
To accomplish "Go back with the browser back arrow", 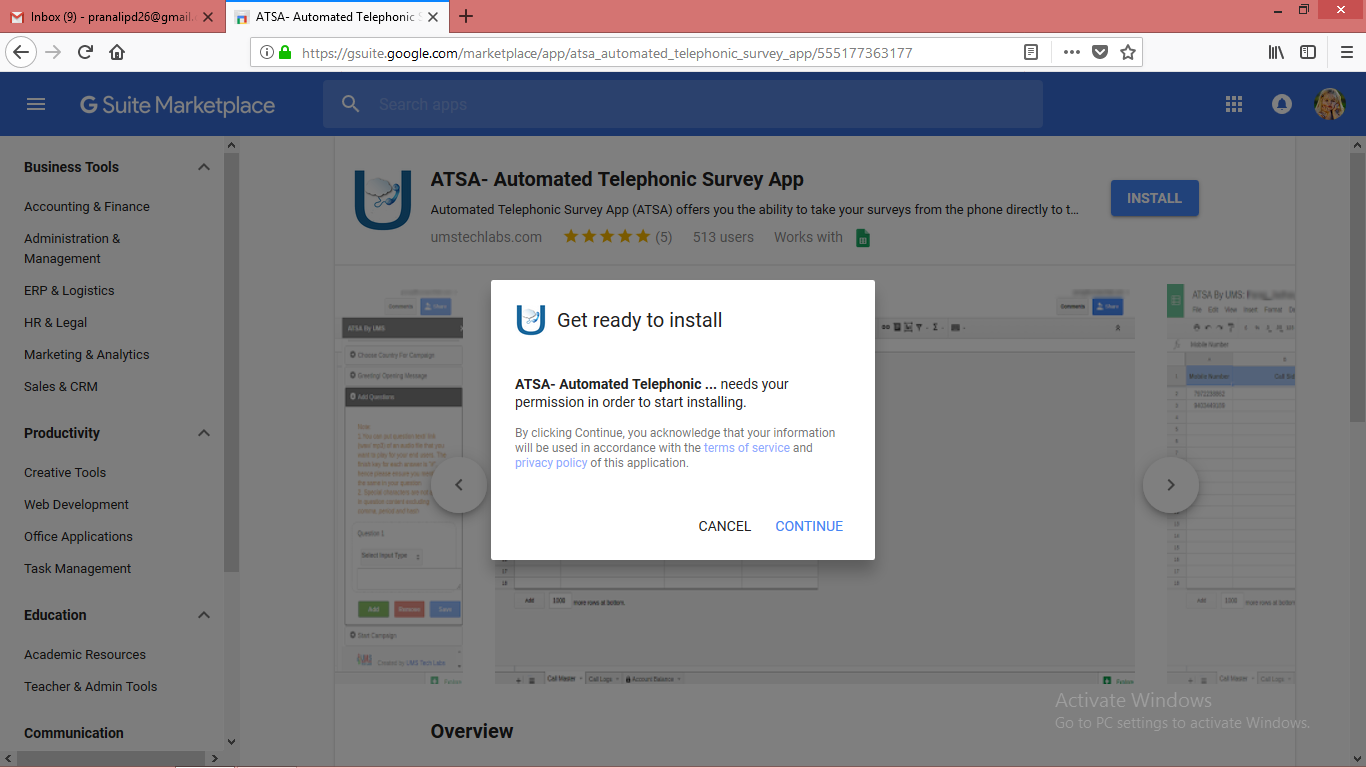I will 22,52.
